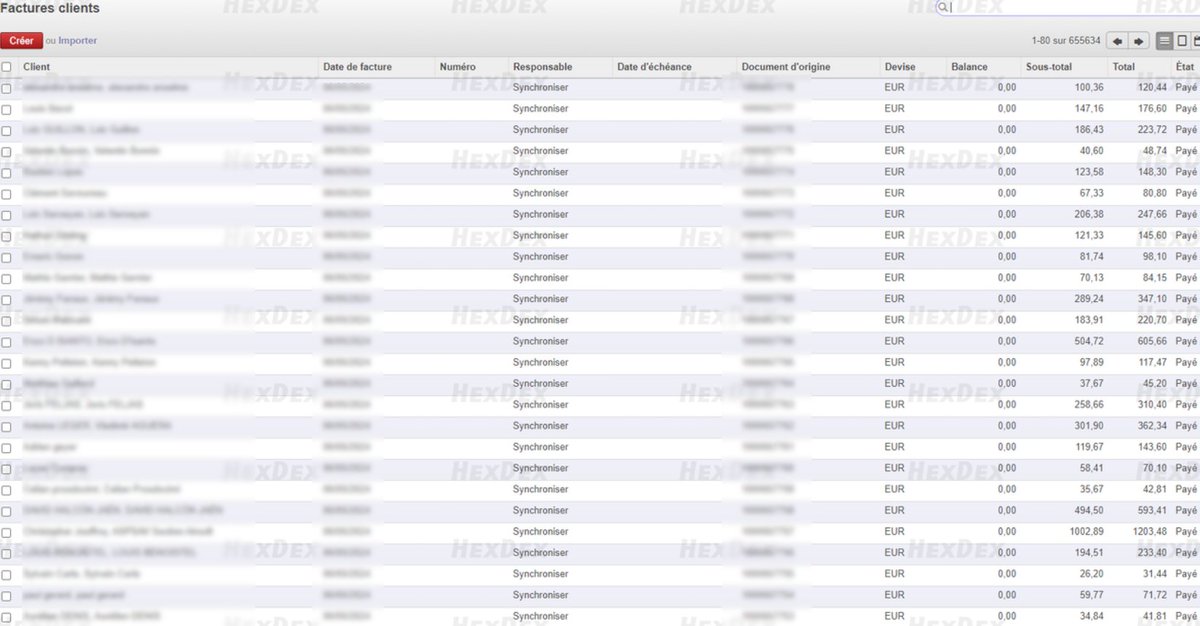
Task: Sort by the Numéro column header
Action: click(458, 67)
